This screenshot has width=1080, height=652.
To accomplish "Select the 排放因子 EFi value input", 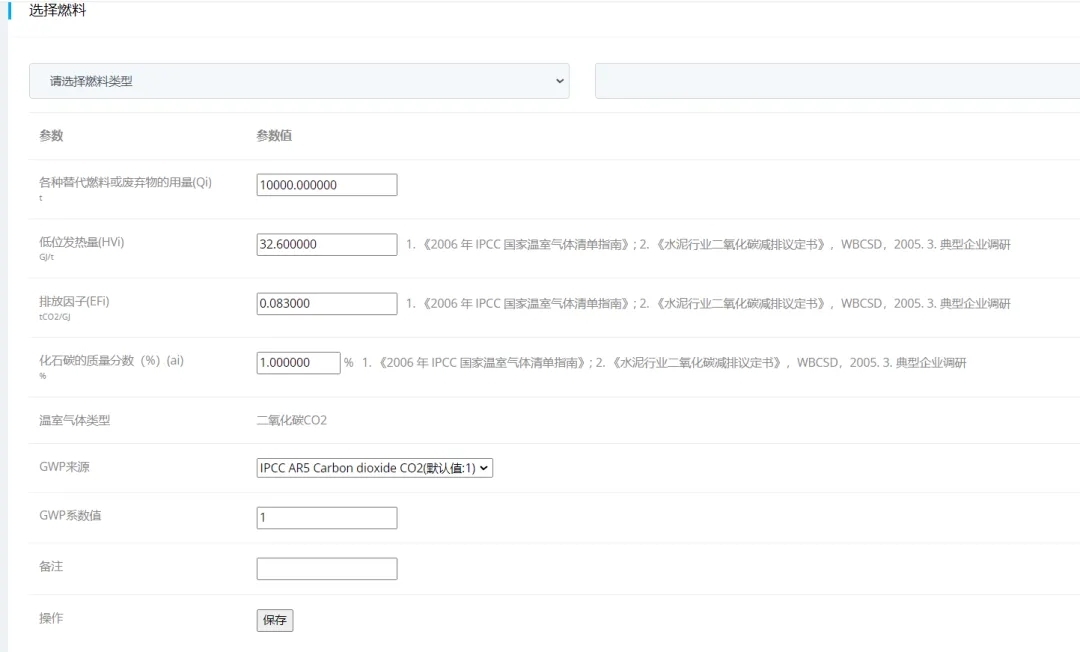I will click(326, 303).
